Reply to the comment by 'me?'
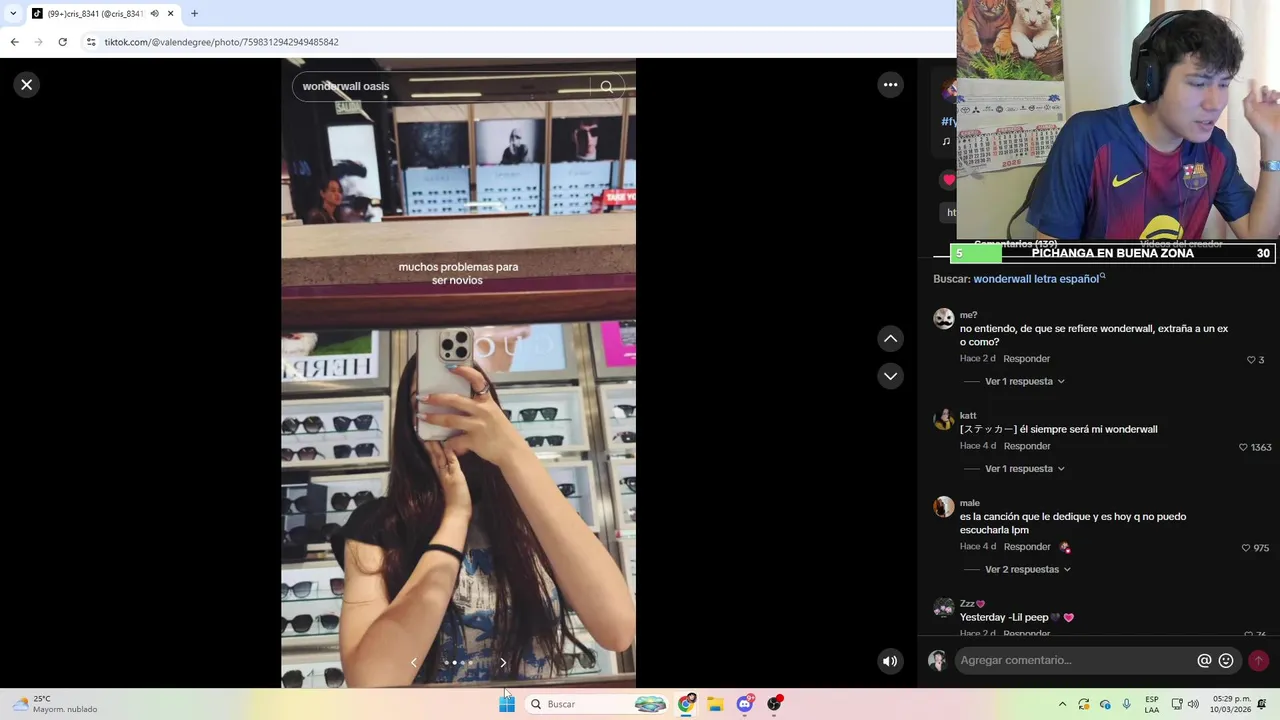The width and height of the screenshot is (1280, 720). coord(1026,359)
